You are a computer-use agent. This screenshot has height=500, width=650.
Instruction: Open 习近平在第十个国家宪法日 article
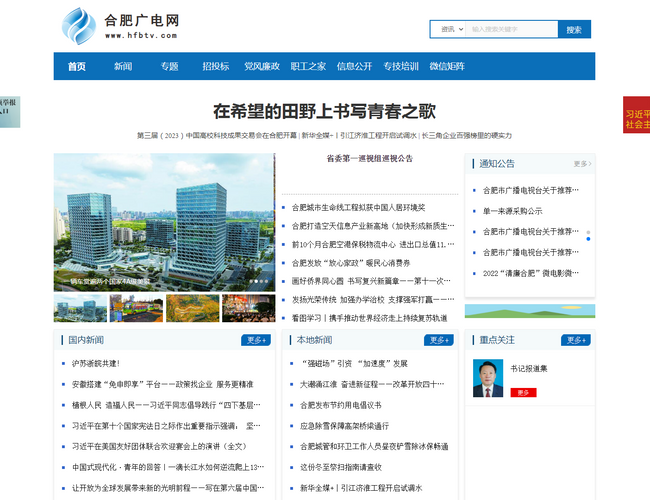166,426
